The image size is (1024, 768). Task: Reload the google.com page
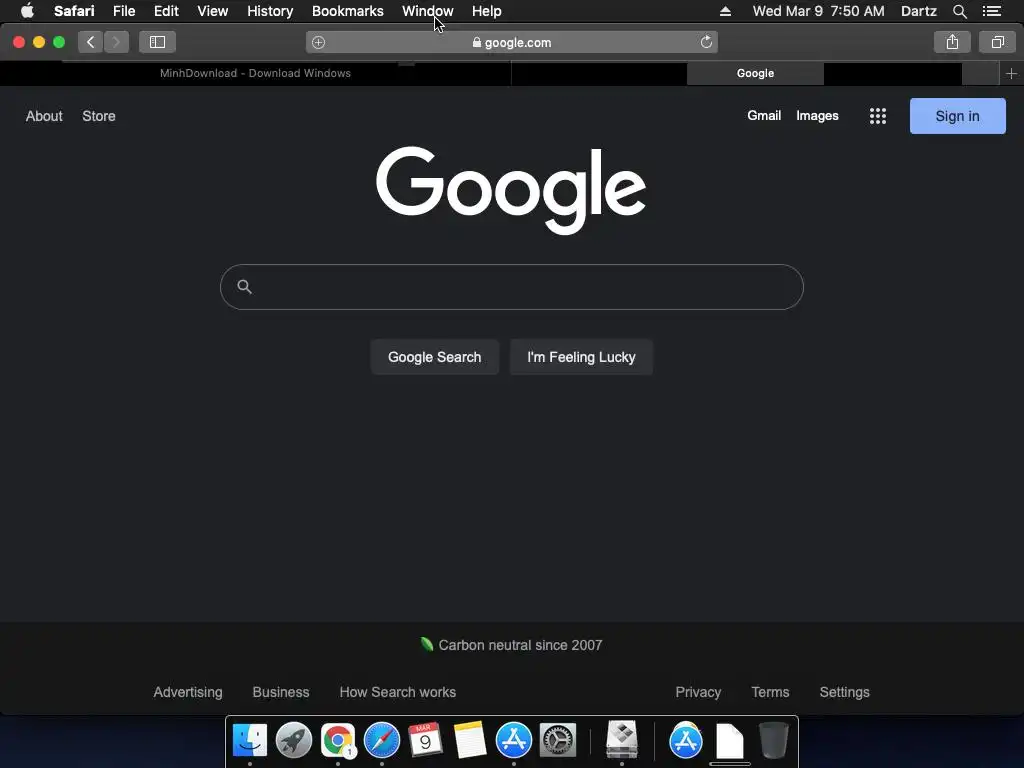[706, 42]
